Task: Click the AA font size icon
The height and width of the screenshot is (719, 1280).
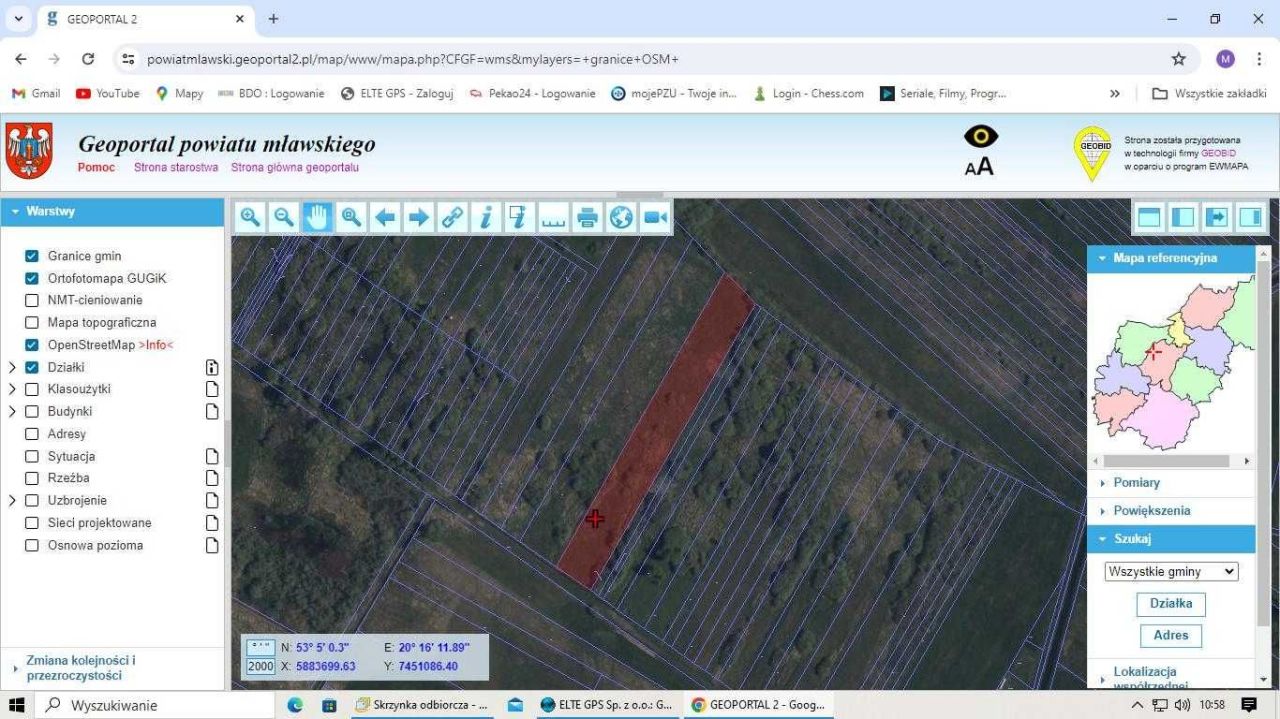Action: (x=979, y=166)
